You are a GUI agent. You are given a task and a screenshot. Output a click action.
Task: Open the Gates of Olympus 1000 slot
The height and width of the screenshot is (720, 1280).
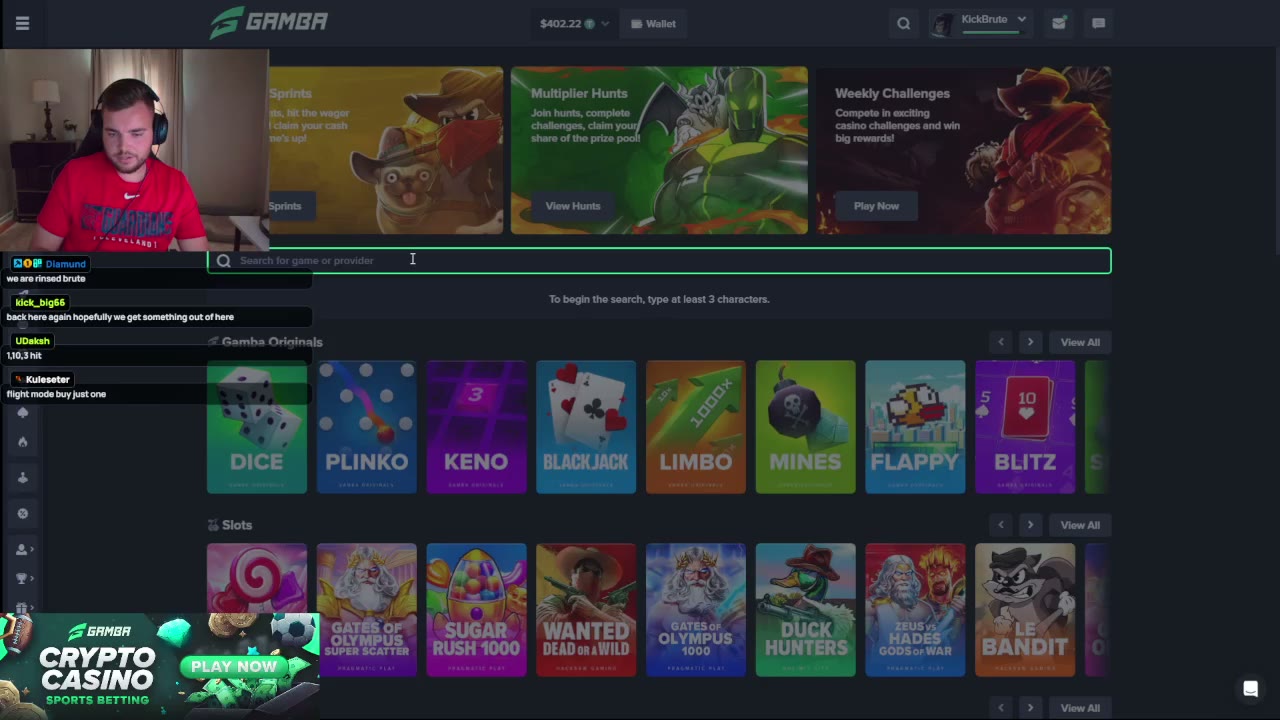[x=696, y=610]
